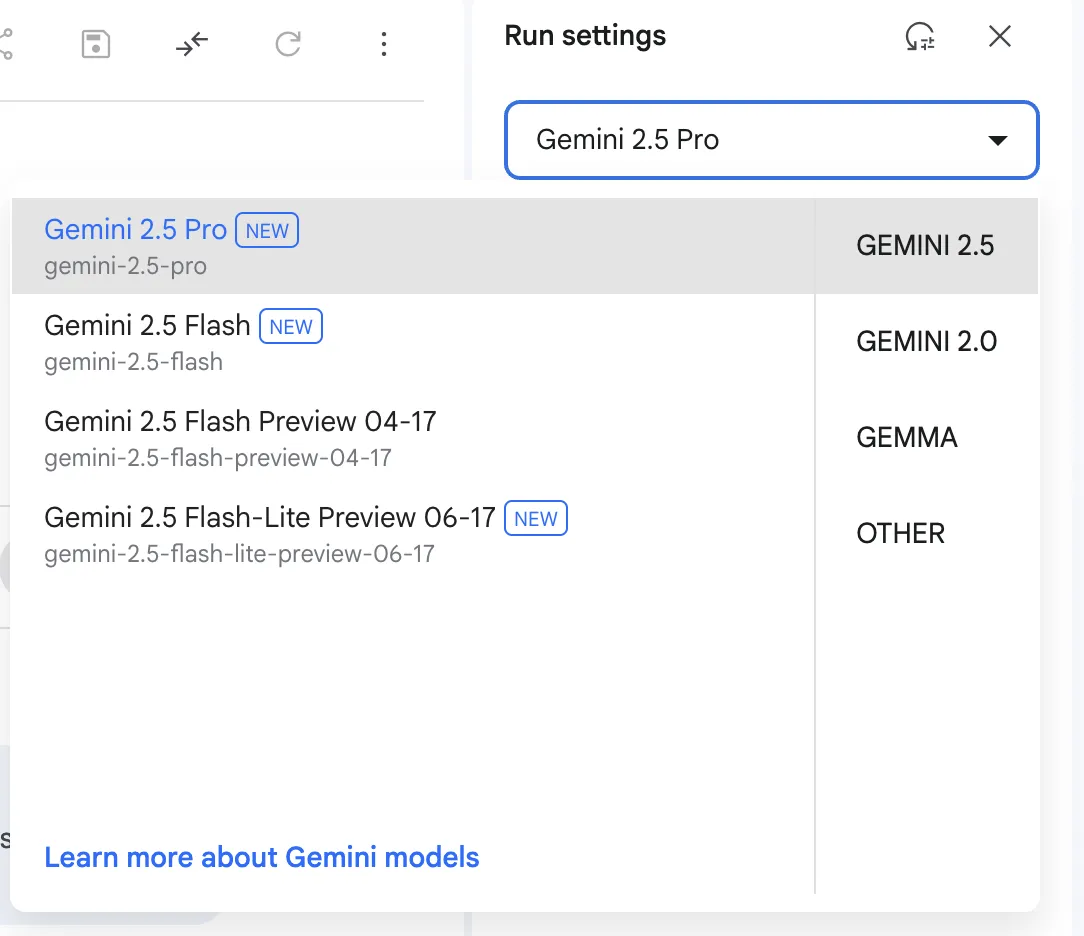Viewport: 1084px width, 936px height.
Task: Click the NEW badge beside Flash-Lite Preview 06-17
Action: pos(536,518)
